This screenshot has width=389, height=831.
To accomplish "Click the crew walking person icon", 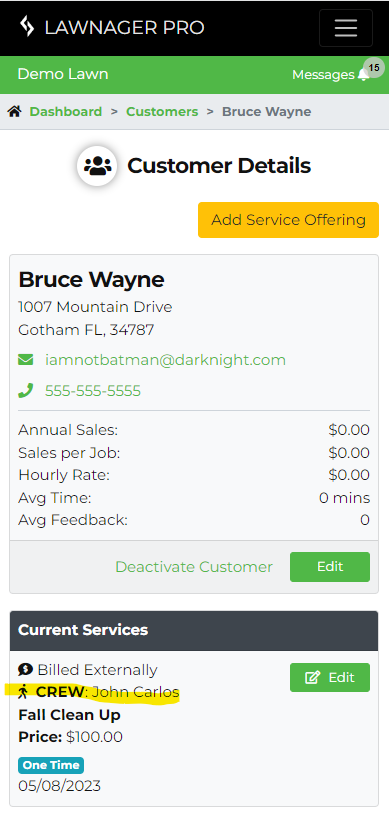I will click(23, 692).
